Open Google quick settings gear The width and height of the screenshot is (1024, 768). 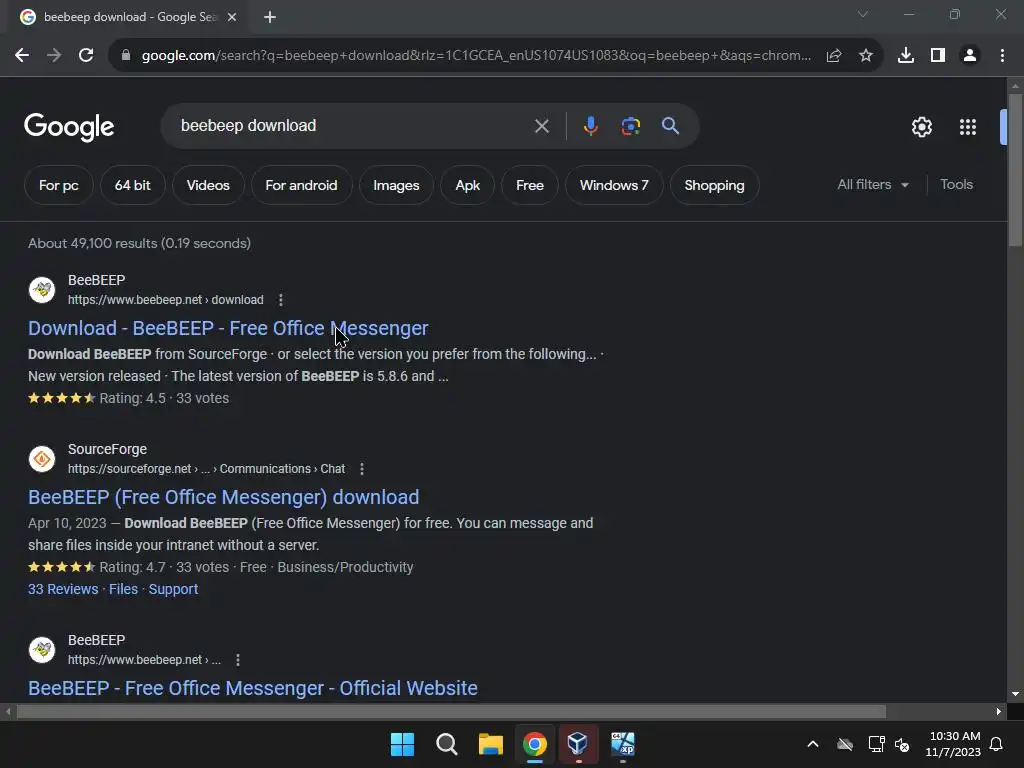coord(921,127)
